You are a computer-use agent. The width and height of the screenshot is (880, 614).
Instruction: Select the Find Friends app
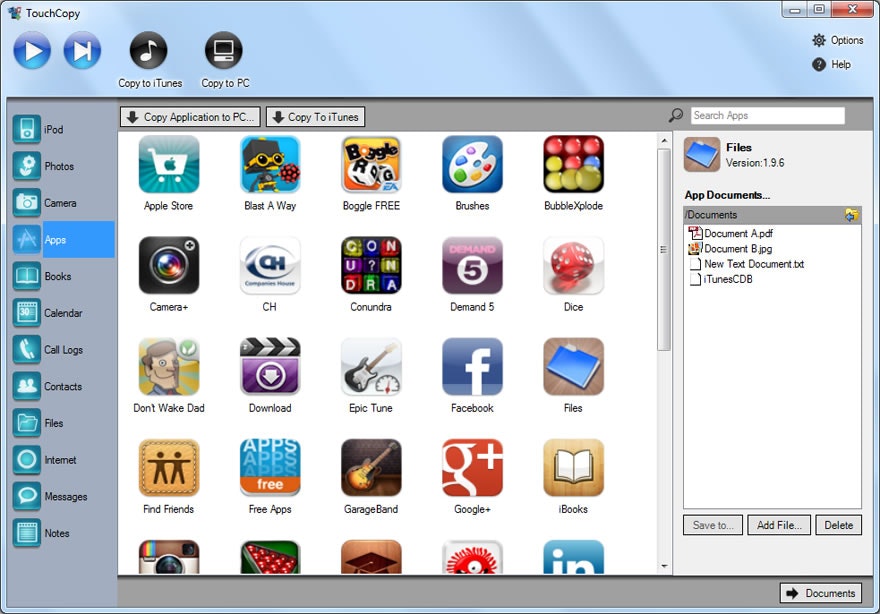(x=168, y=476)
